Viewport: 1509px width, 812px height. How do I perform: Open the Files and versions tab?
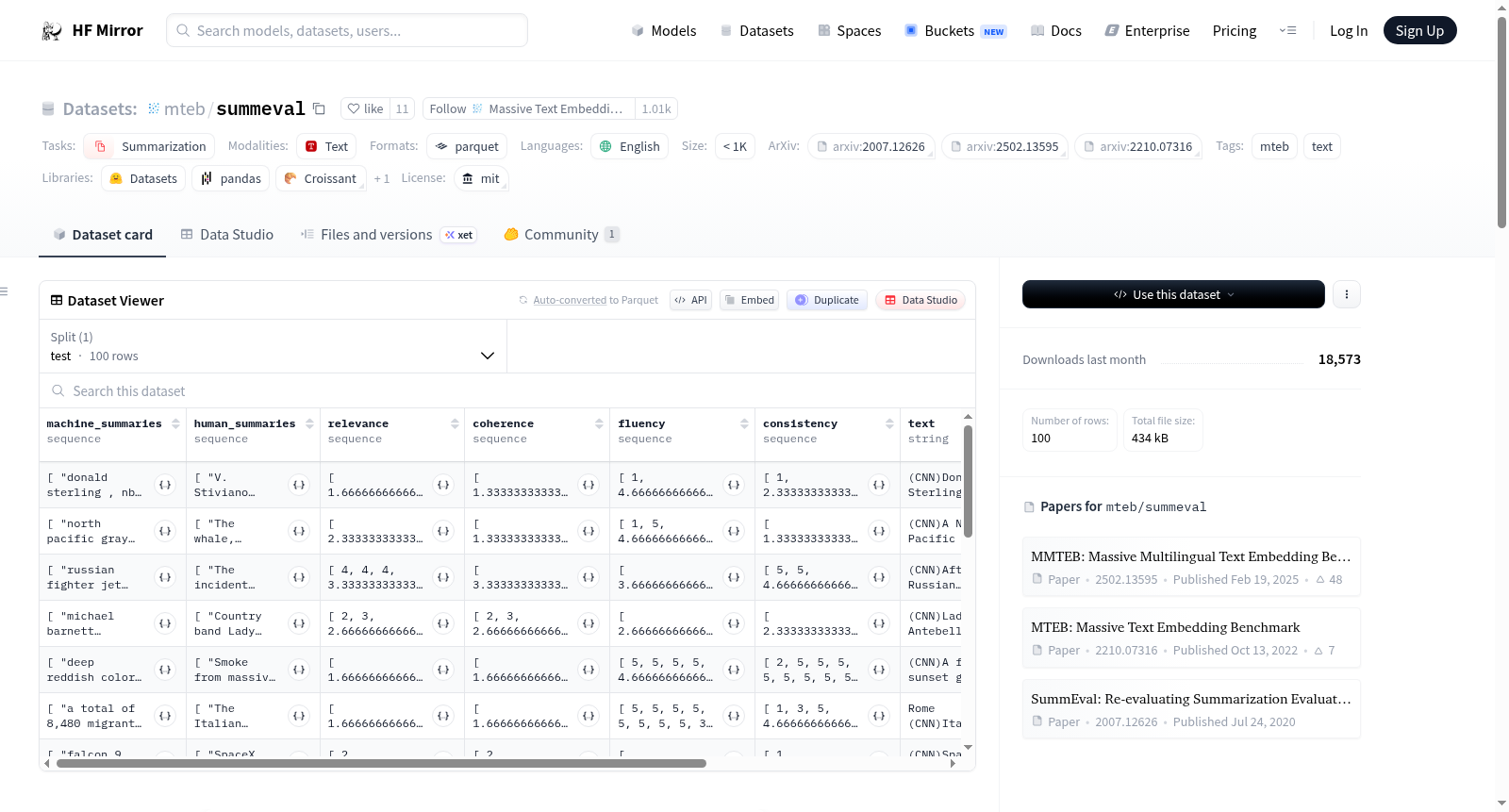coord(389,234)
